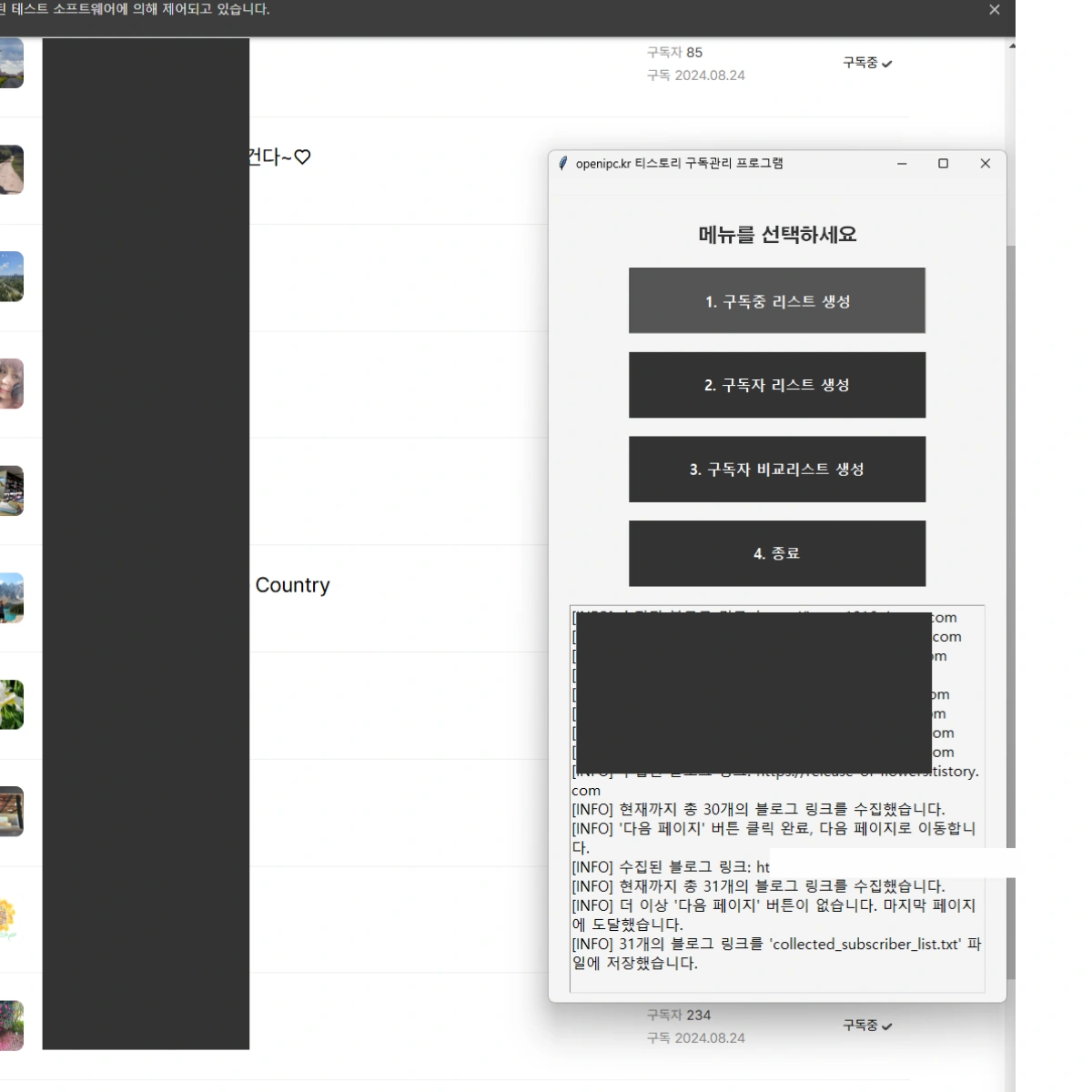Image resolution: width=1092 pixels, height=1092 pixels.
Task: Click '1. 구독중 리스트 생성' button
Action: [x=777, y=300]
